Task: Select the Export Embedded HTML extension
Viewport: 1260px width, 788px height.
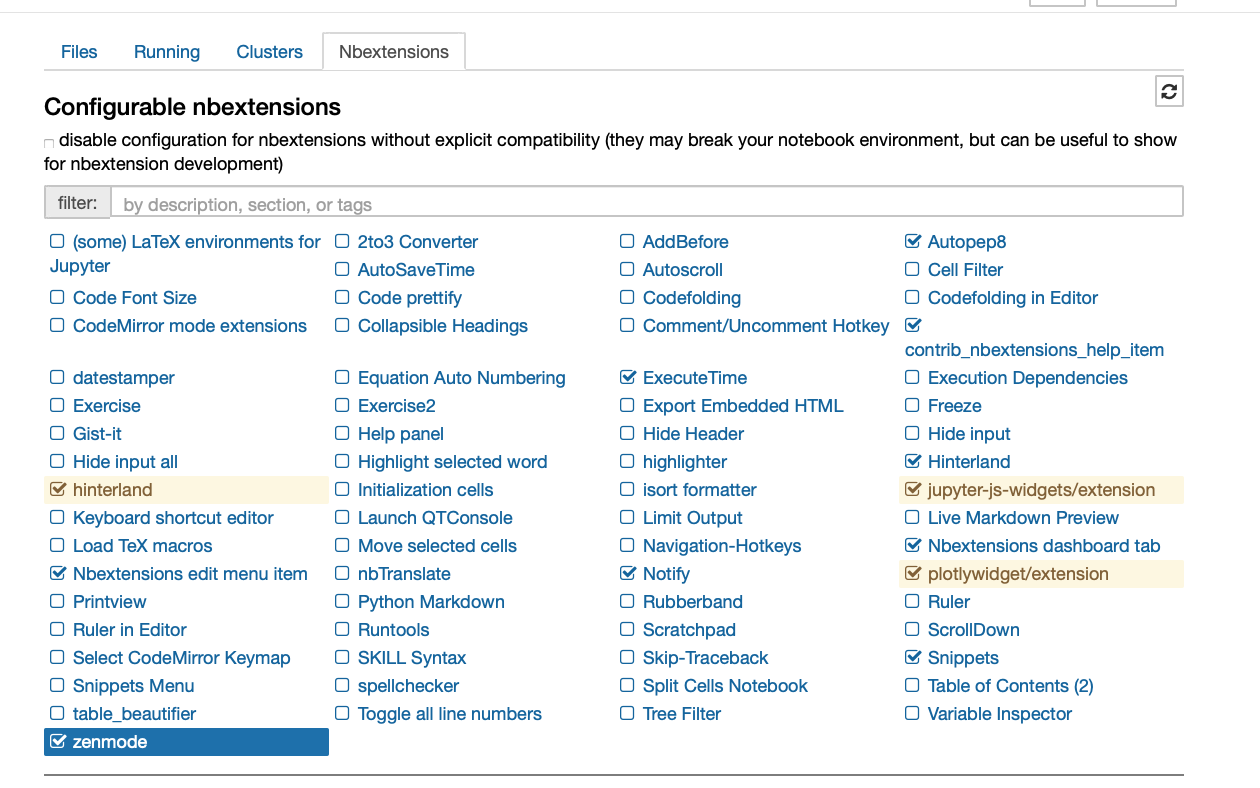Action: [743, 406]
